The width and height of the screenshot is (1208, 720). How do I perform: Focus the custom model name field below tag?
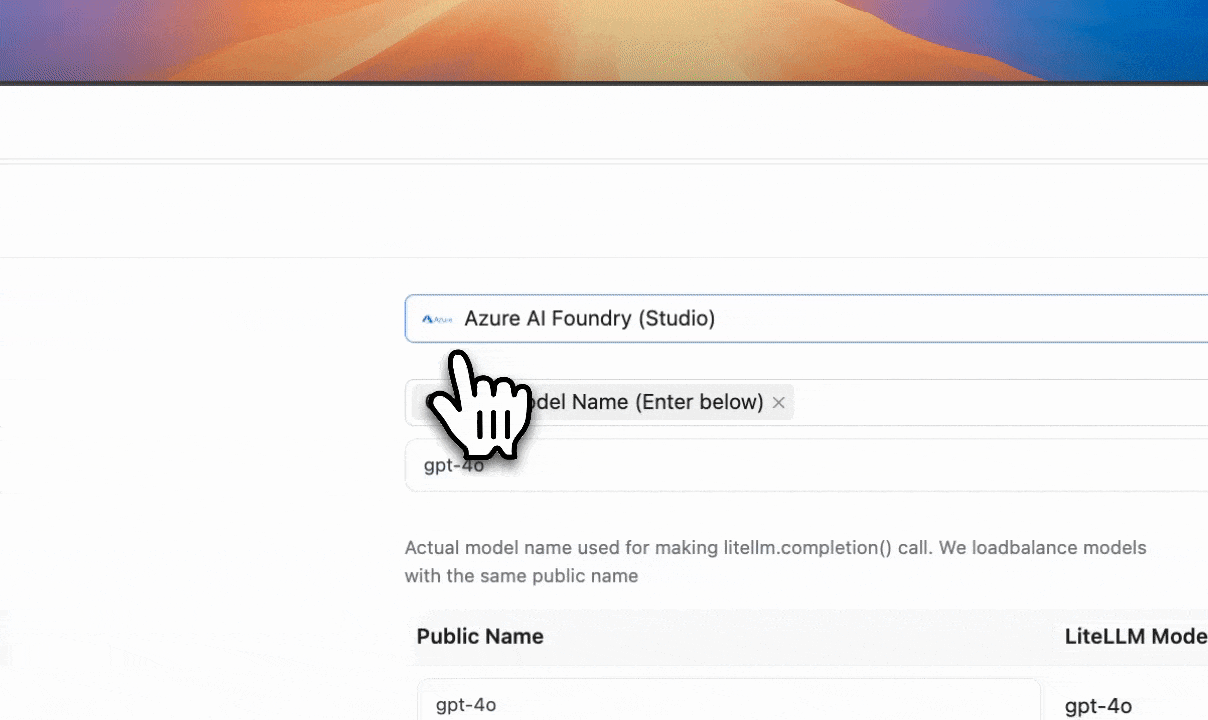click(800, 466)
